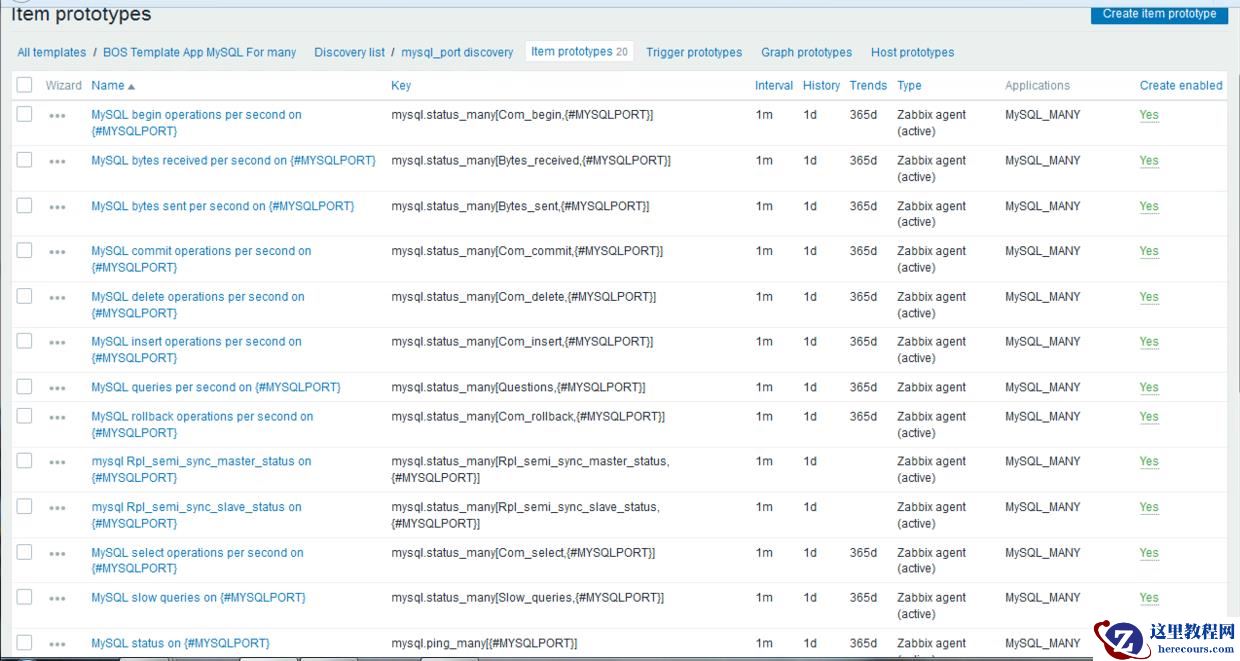
Task: Sort the table by Type column
Action: coord(909,86)
